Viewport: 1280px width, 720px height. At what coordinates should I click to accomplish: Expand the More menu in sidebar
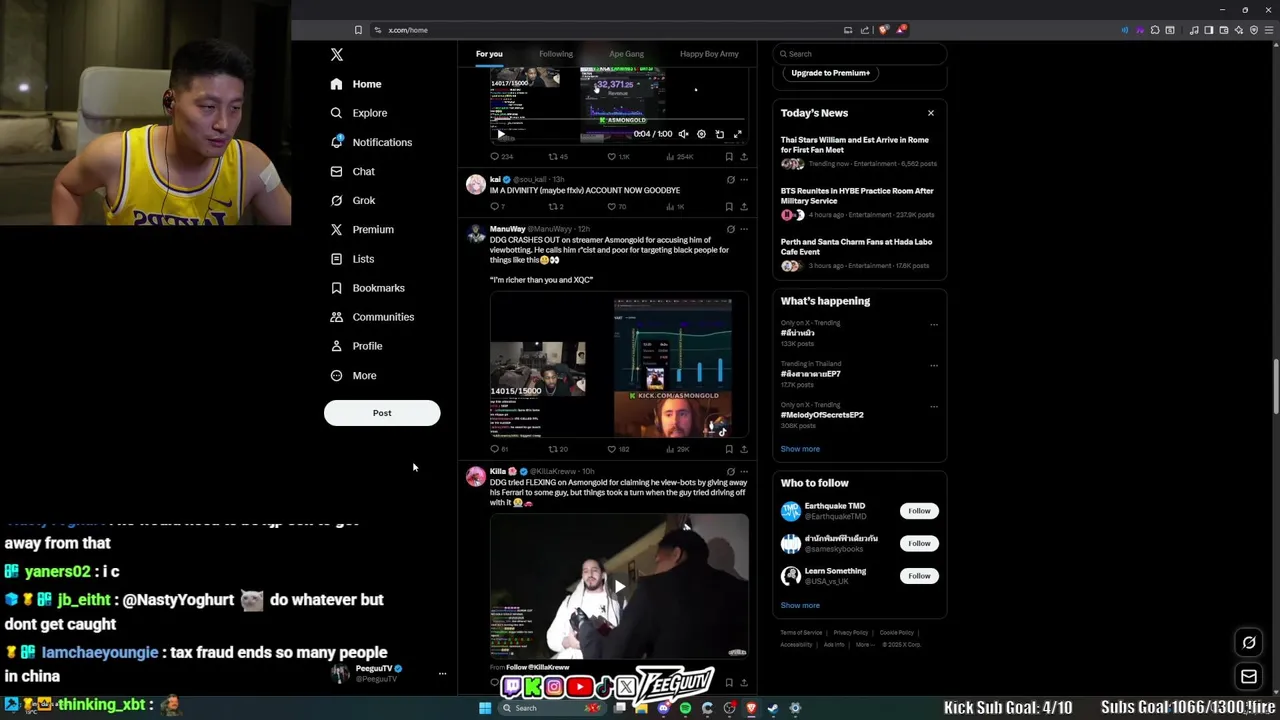353,375
